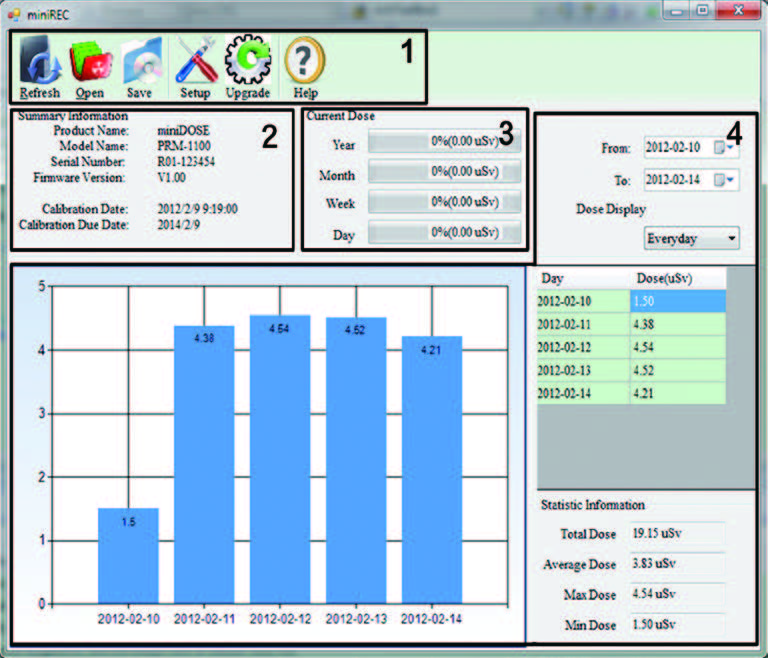Screen dimensions: 768x658
Task: Click the Dose(uSv) column header
Action: [x=678, y=278]
